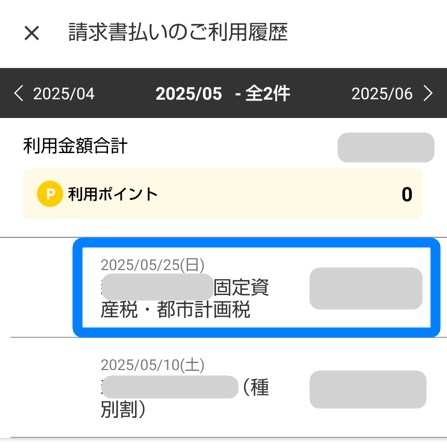Tap the masked amount of the 05/25 payment
Image resolution: width=447 pixels, height=448 pixels.
pyautogui.click(x=366, y=288)
